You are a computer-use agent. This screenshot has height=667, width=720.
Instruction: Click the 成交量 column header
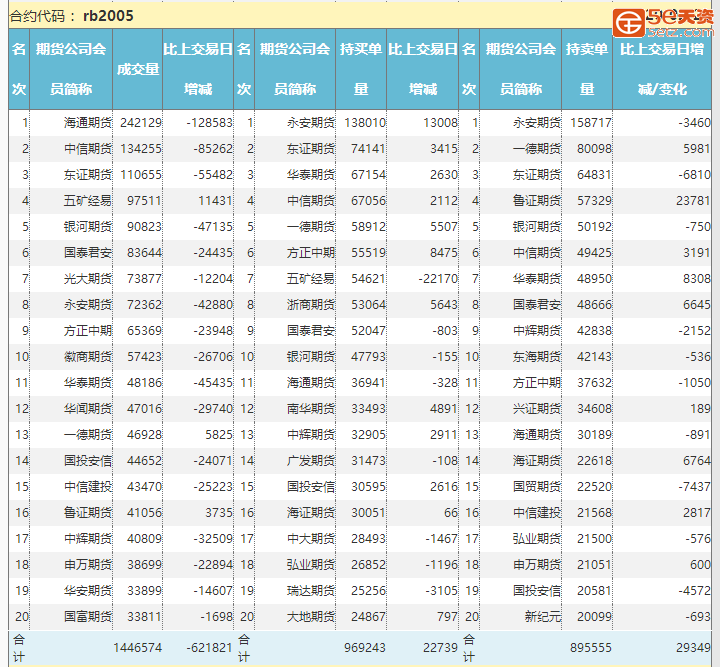coord(138,69)
